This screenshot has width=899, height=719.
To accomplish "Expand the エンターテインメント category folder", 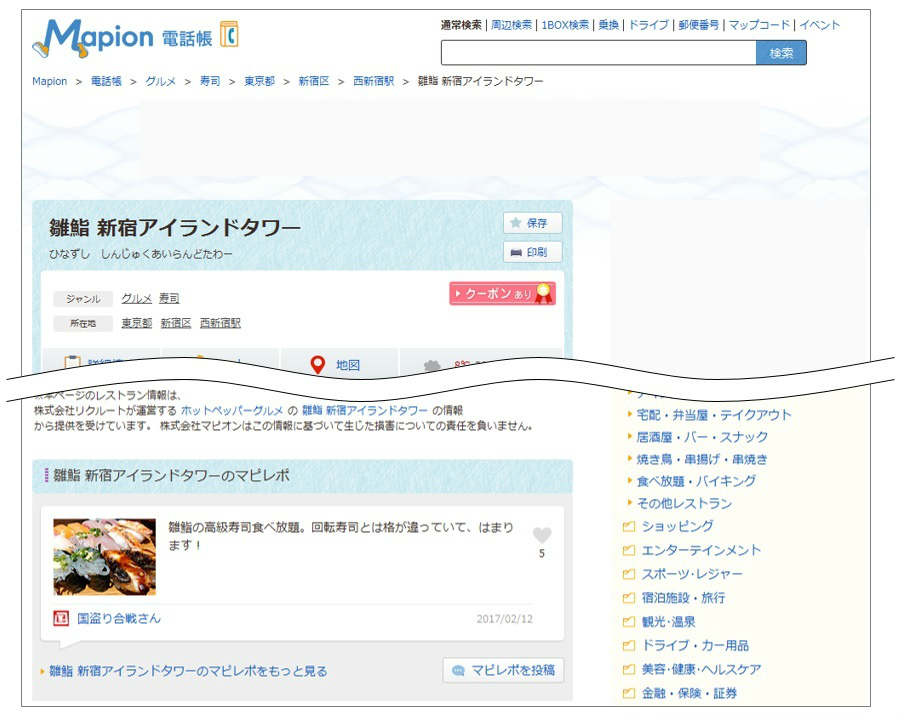I will (701, 550).
